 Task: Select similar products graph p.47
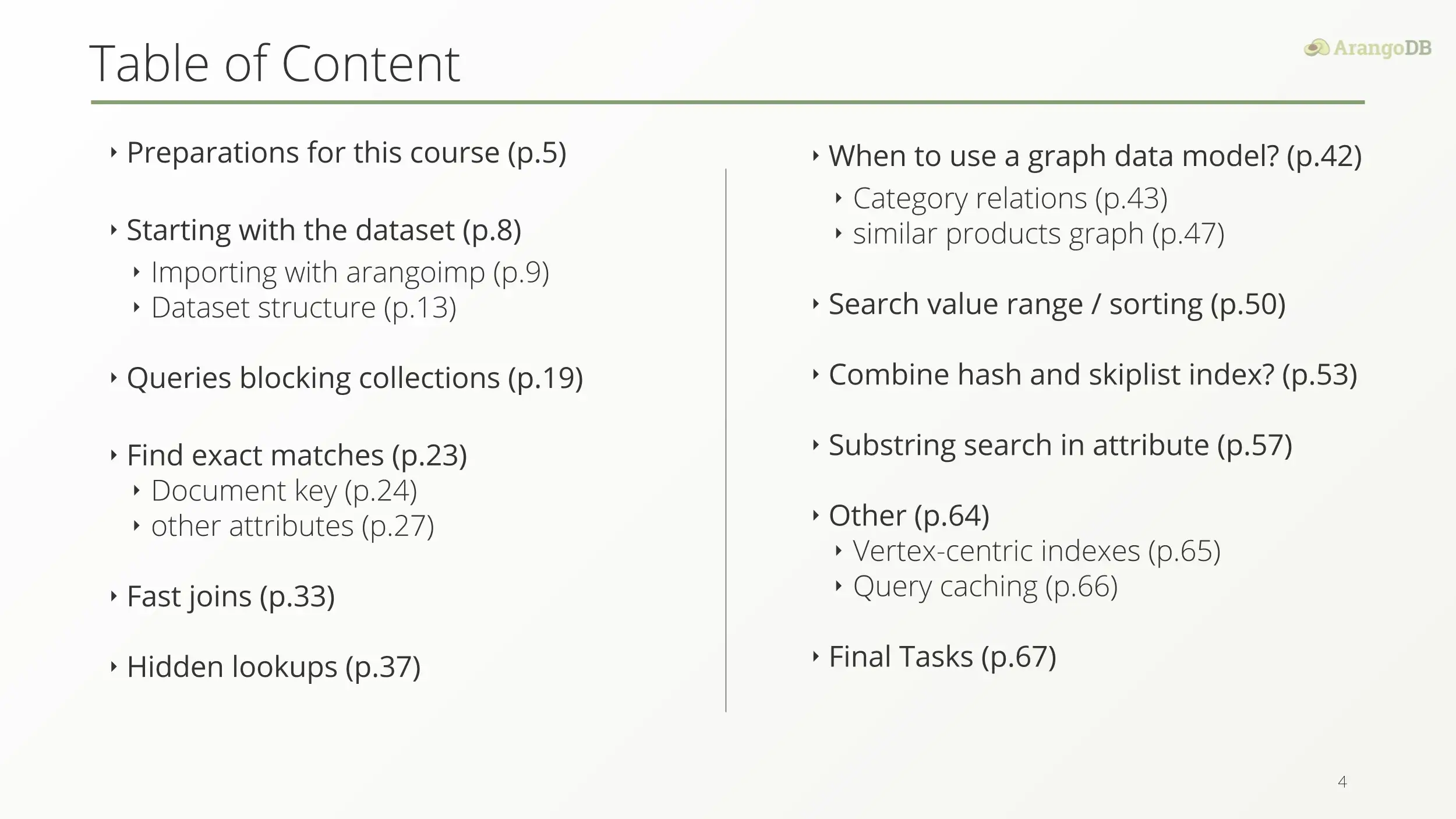coord(1038,233)
